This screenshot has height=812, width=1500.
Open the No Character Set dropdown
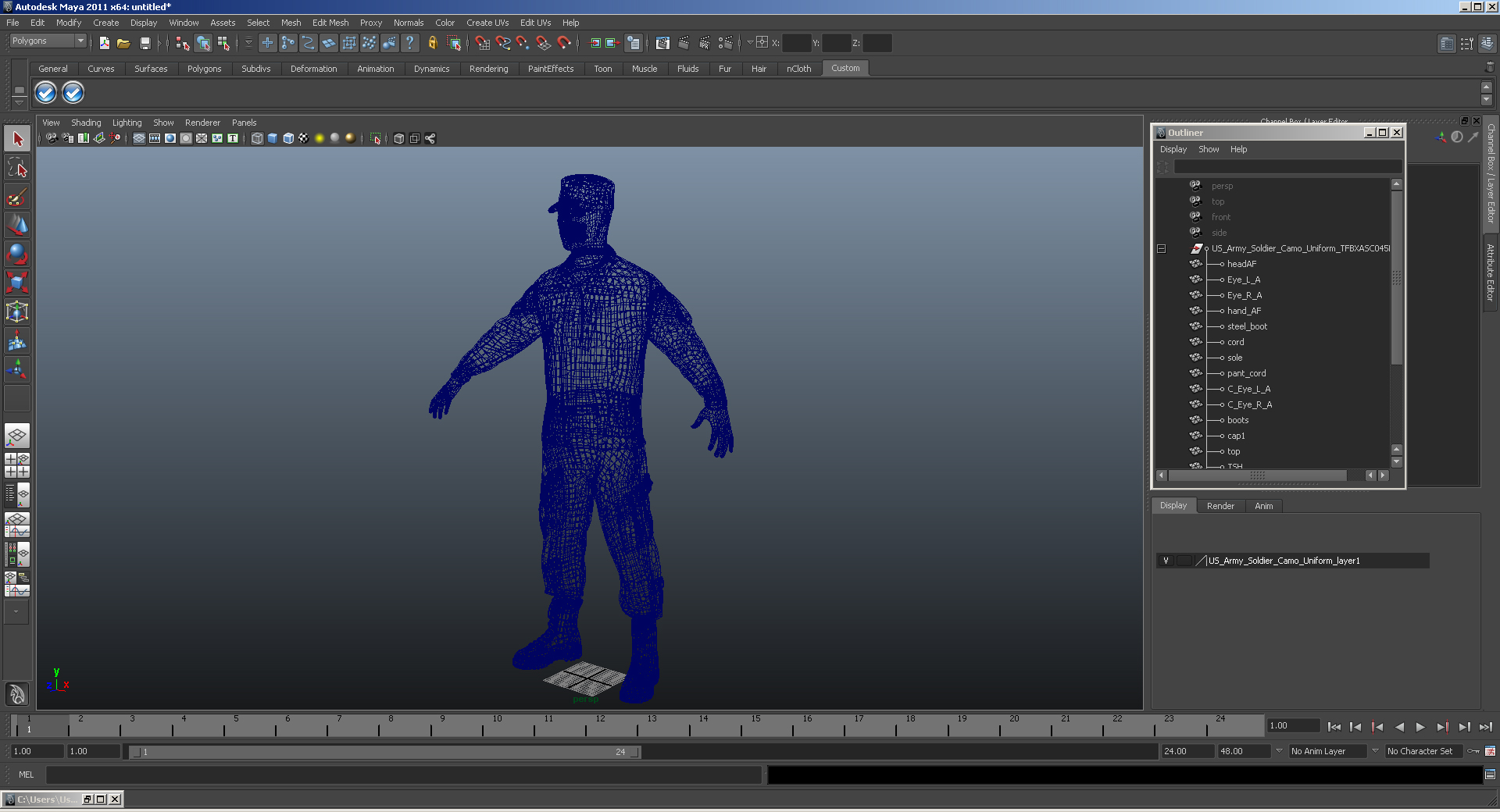pyautogui.click(x=1425, y=751)
